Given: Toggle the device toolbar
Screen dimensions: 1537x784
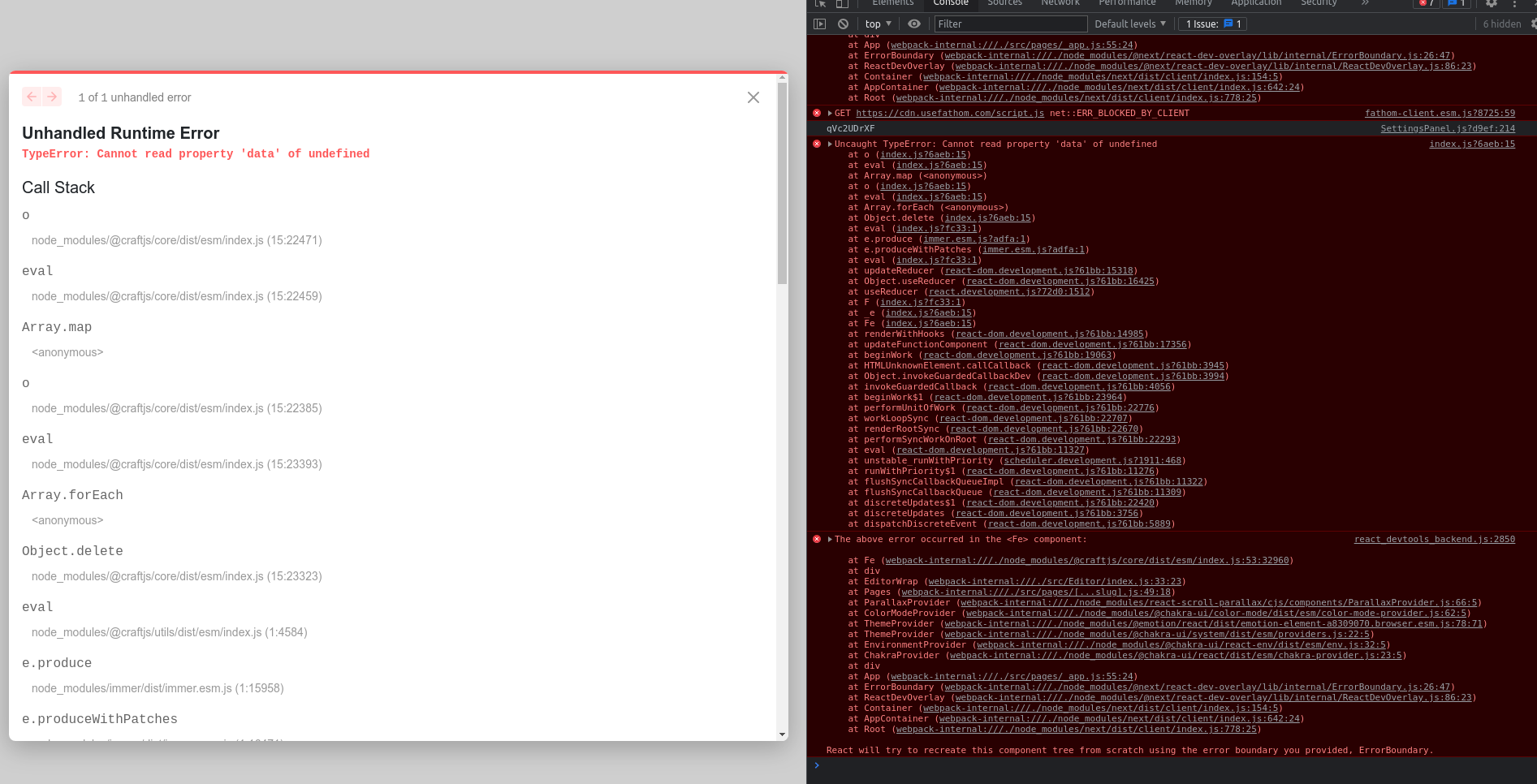Looking at the screenshot, I should (841, 4).
